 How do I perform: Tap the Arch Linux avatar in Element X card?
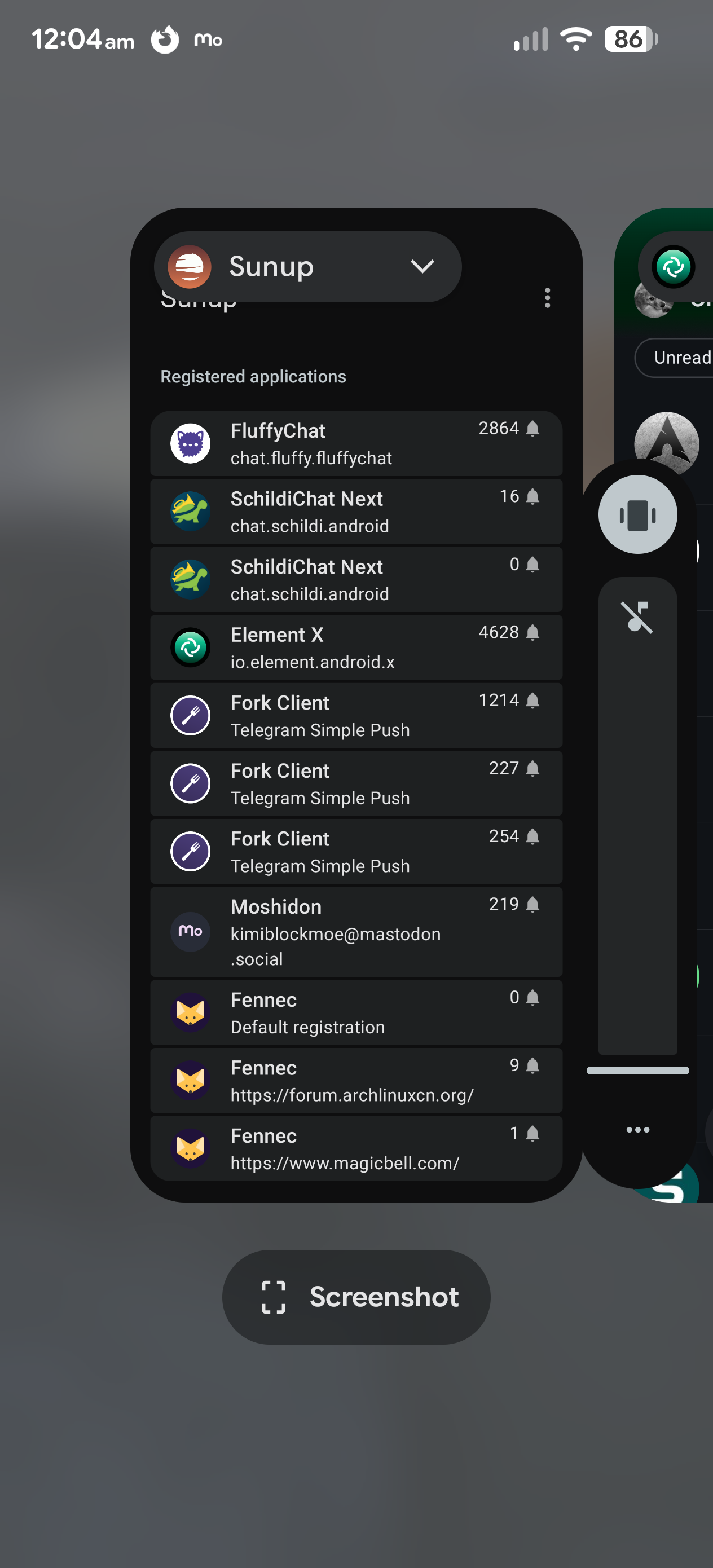[667, 444]
